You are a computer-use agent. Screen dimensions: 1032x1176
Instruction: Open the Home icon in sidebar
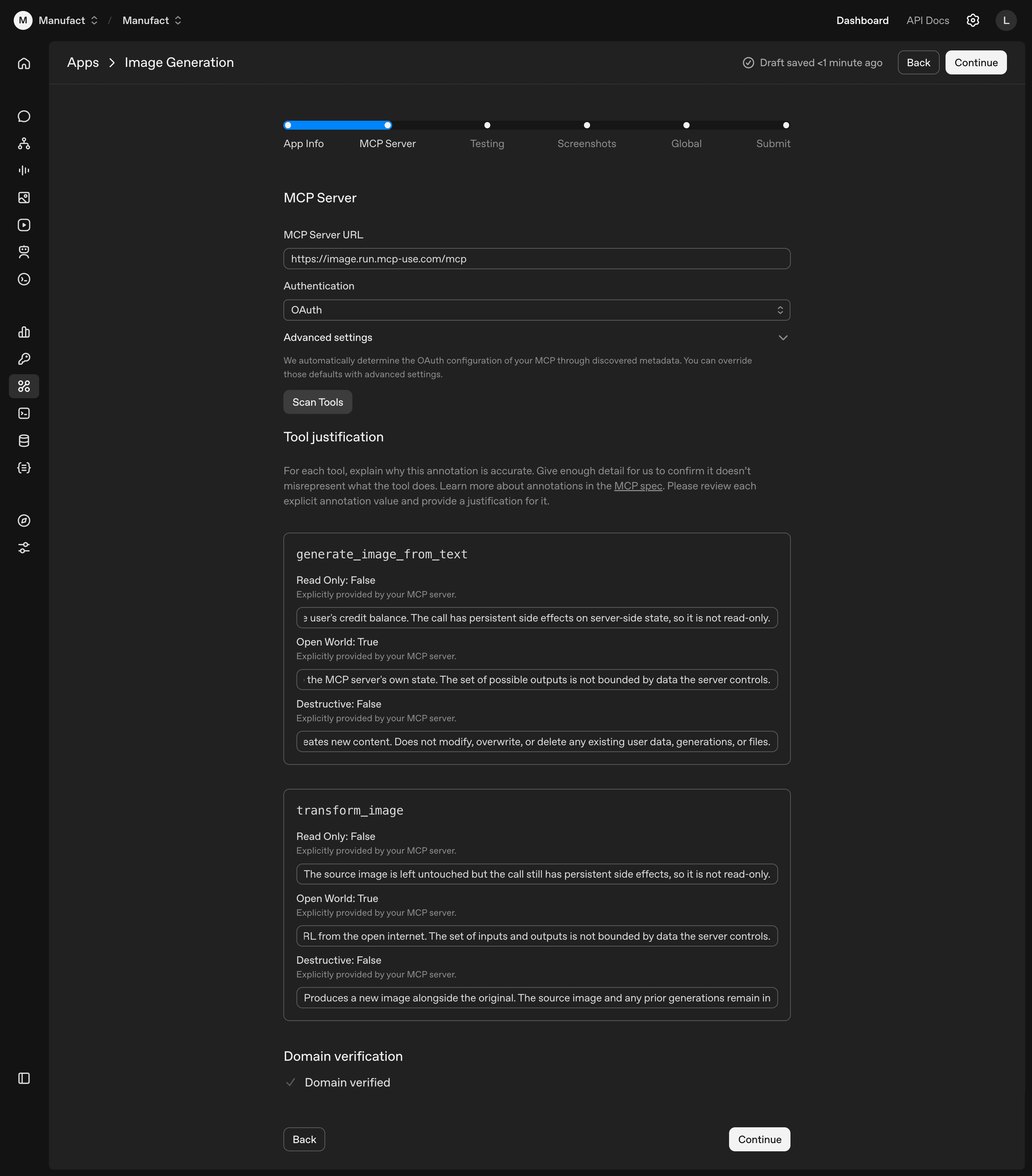point(24,63)
